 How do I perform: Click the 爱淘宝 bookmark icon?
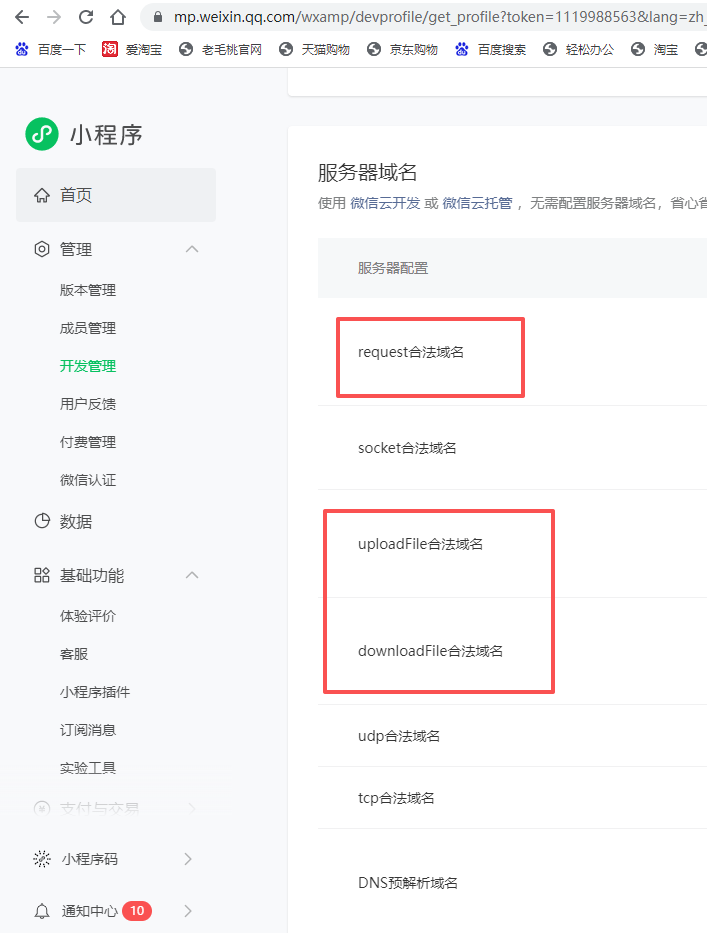click(108, 48)
